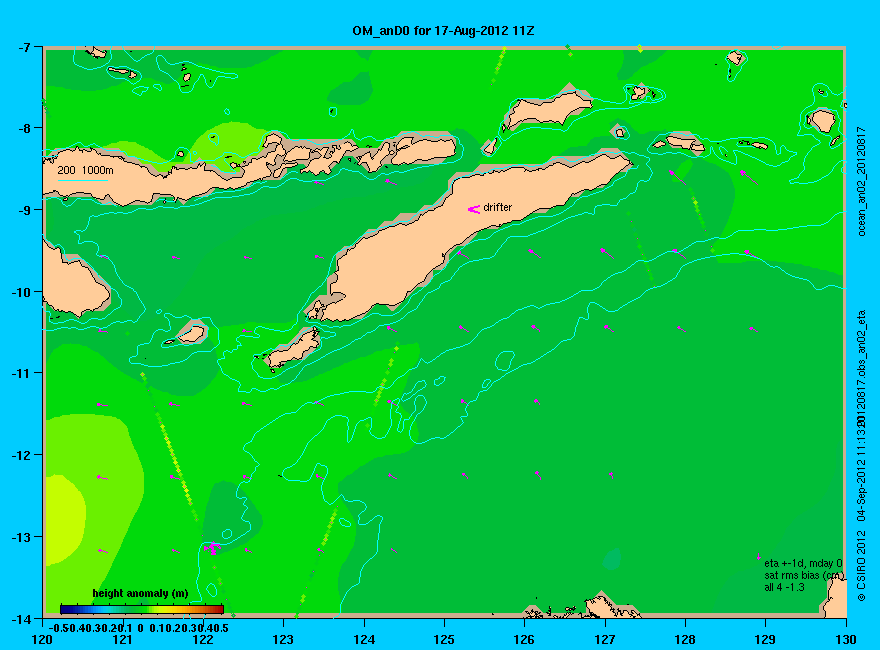Screen dimensions: 880x650
Task: Click the 'all 4 -1.3' statistics text
Action: coord(784,587)
